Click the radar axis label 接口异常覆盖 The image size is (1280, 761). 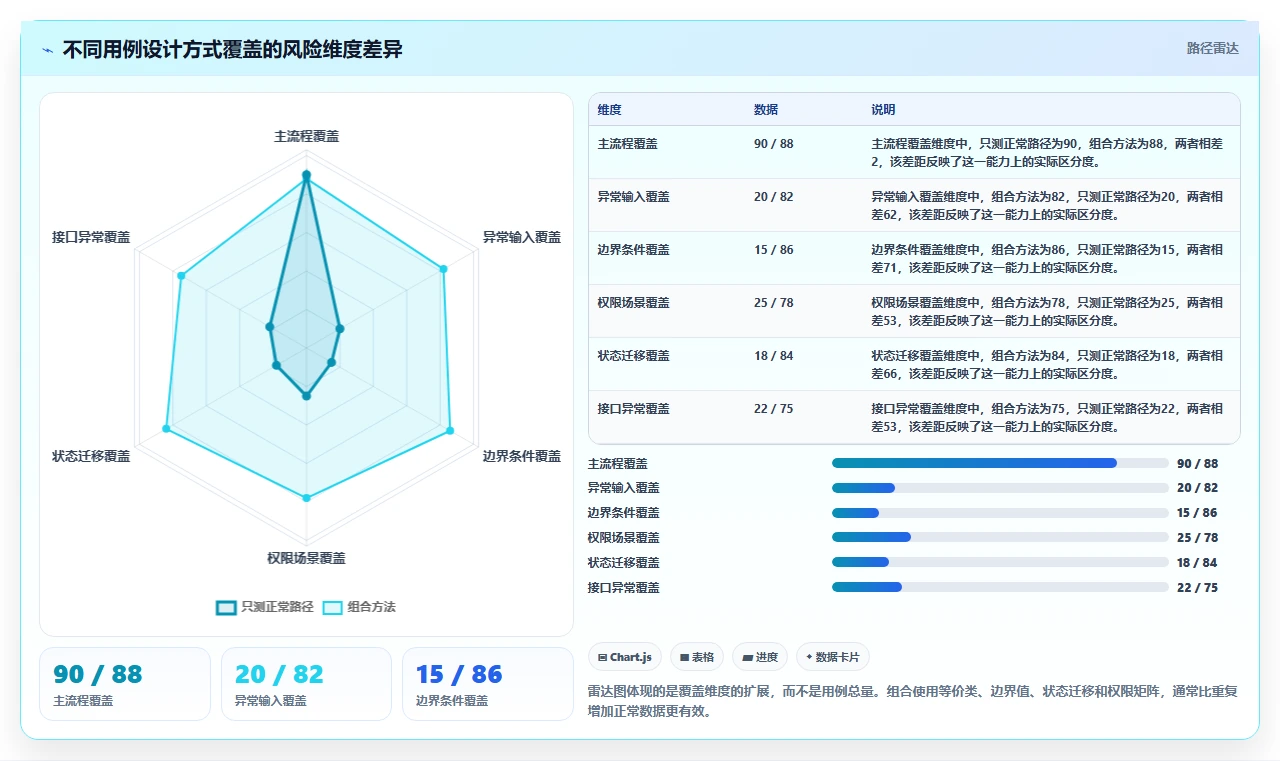pyautogui.click(x=91, y=237)
